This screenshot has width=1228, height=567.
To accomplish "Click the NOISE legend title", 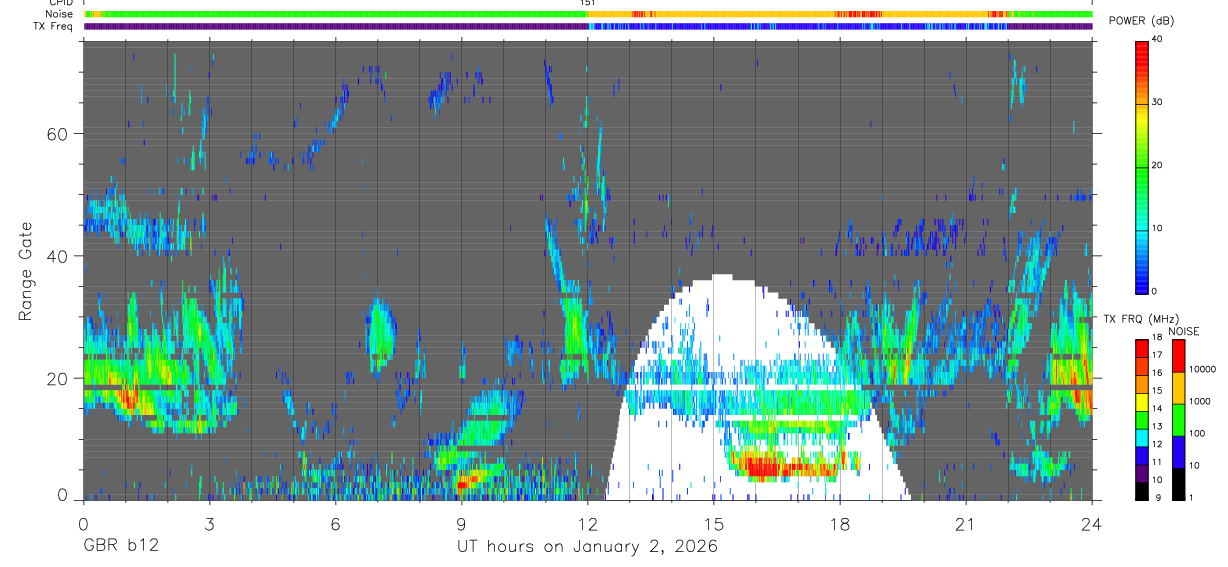I will (1184, 331).
